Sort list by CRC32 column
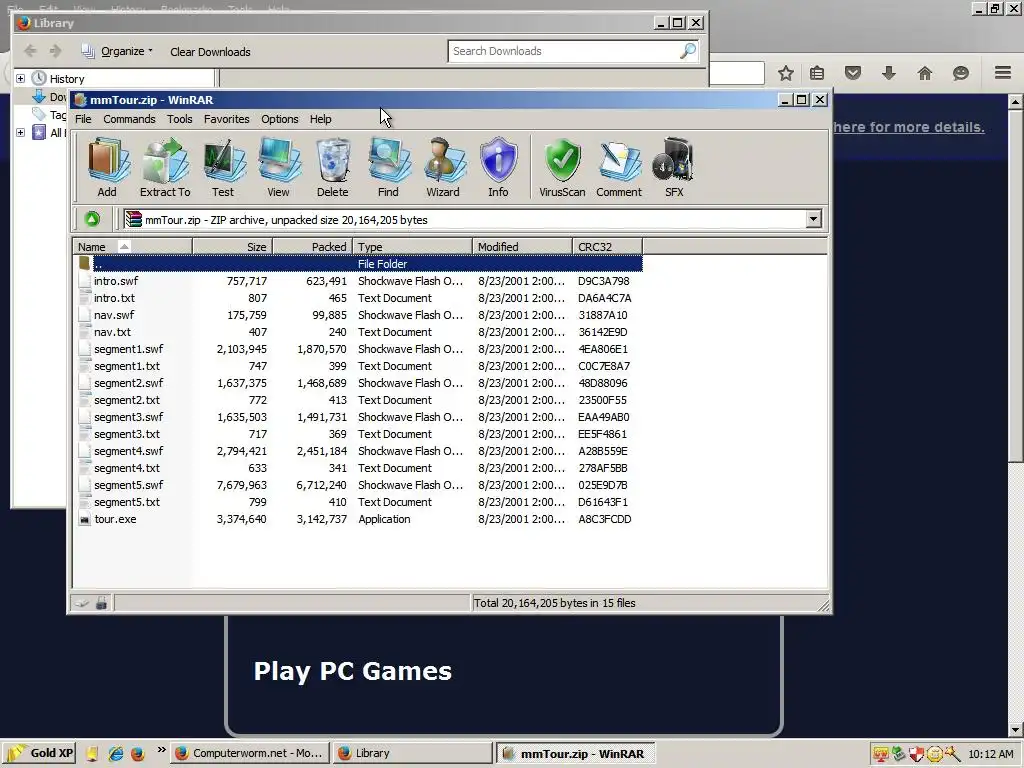 pos(607,246)
